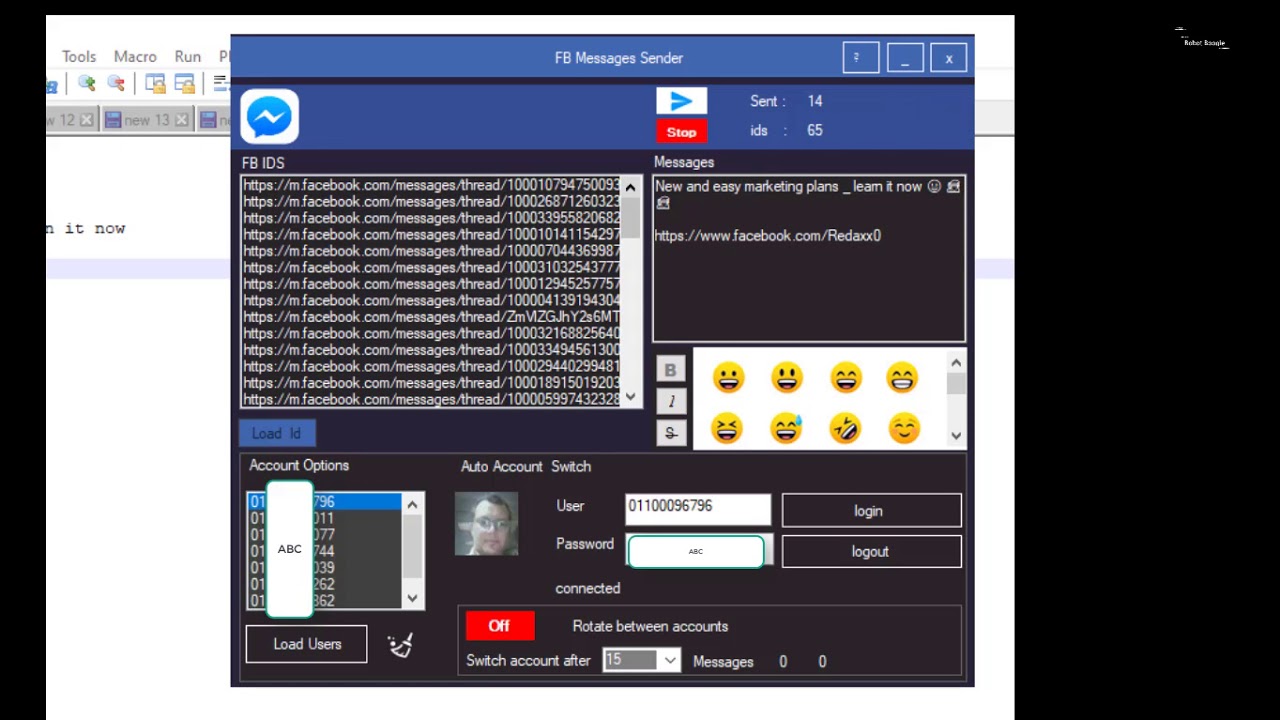Click the connected status text

point(588,588)
